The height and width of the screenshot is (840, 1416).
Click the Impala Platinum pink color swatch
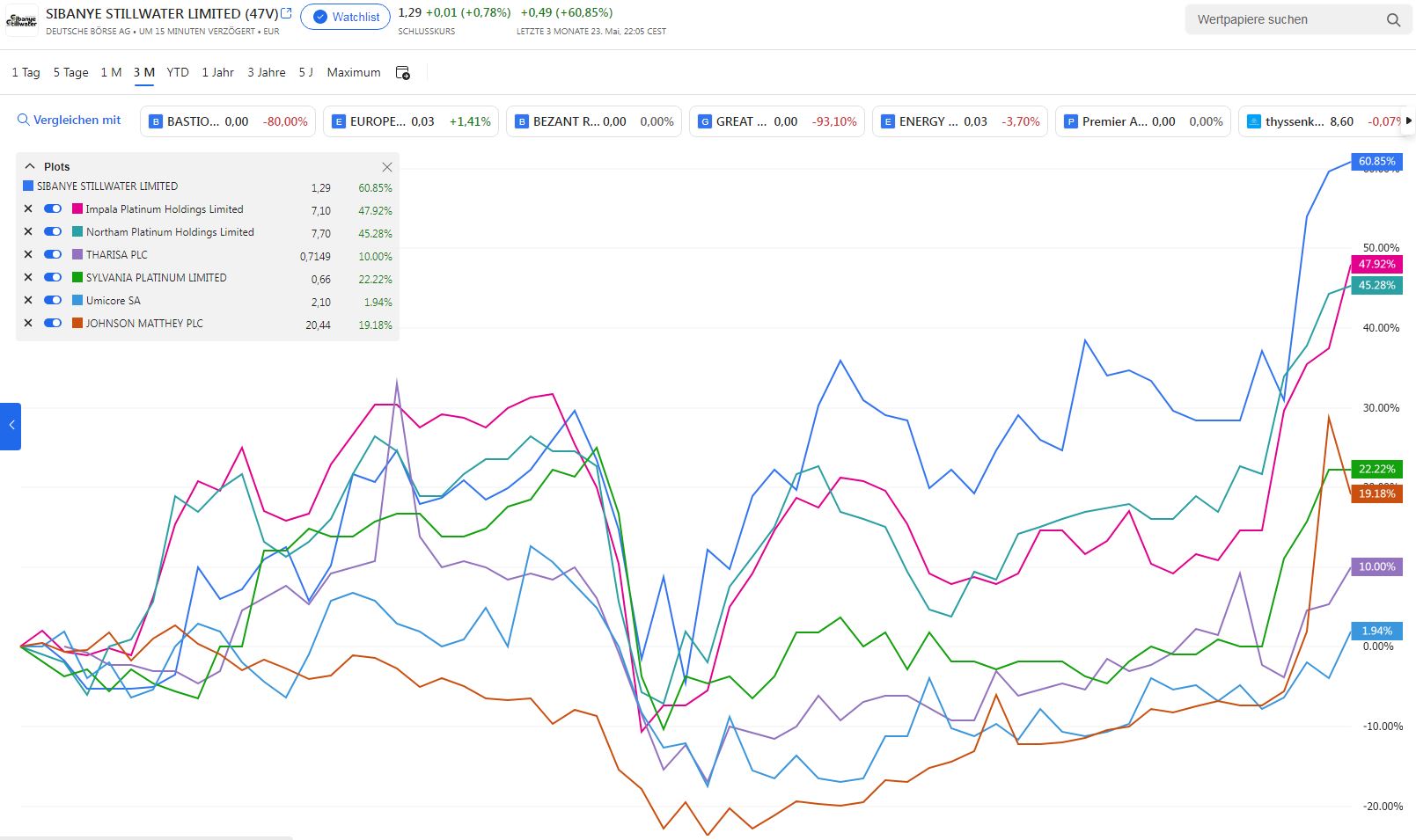click(77, 209)
